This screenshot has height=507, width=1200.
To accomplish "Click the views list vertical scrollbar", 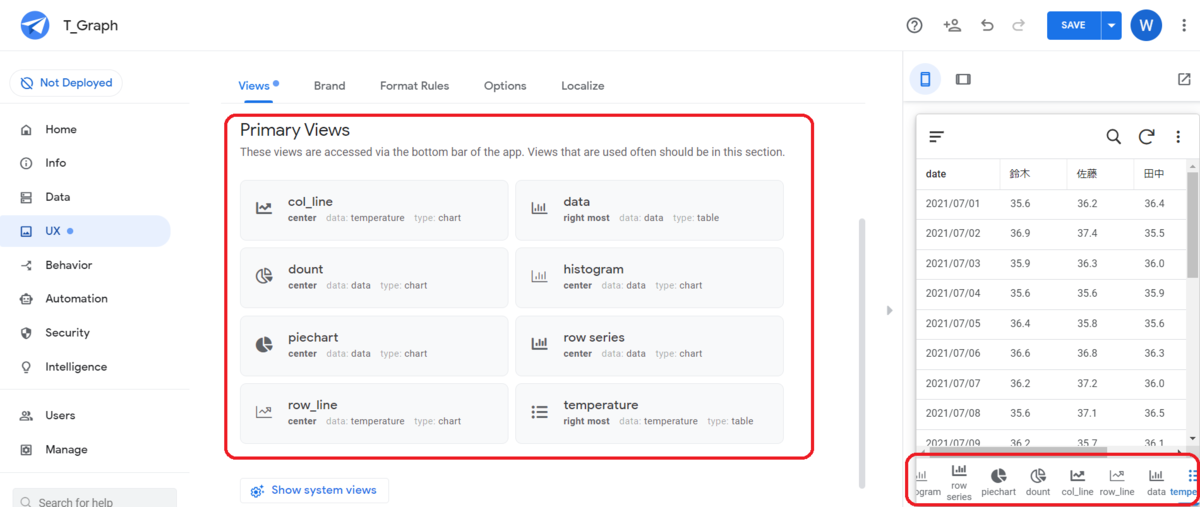I will click(x=861, y=352).
